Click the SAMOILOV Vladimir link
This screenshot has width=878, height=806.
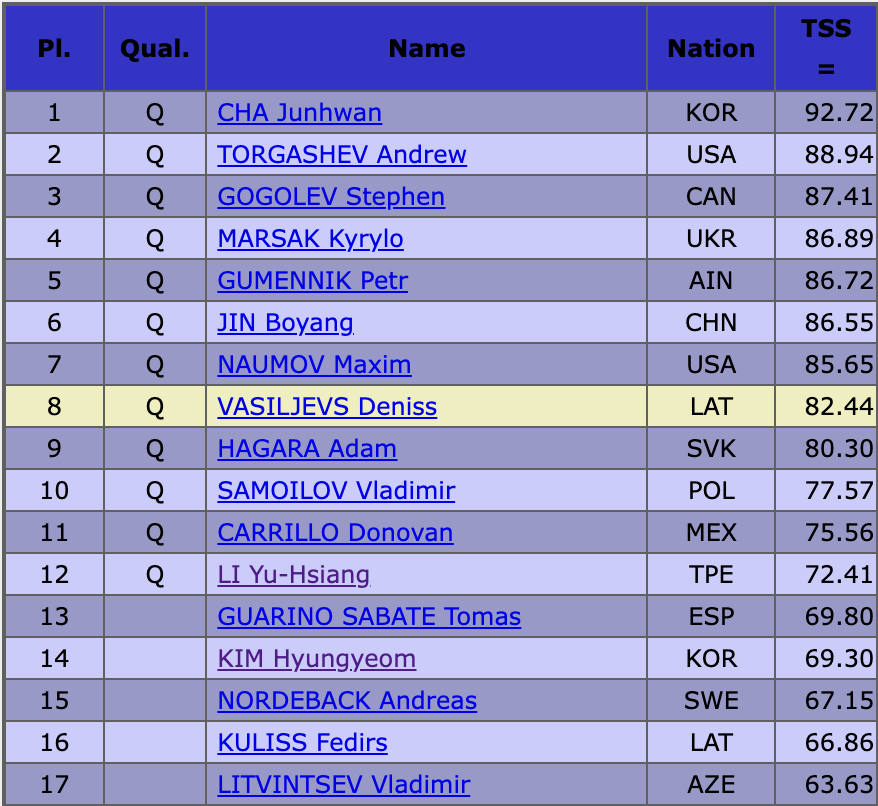pyautogui.click(x=336, y=491)
